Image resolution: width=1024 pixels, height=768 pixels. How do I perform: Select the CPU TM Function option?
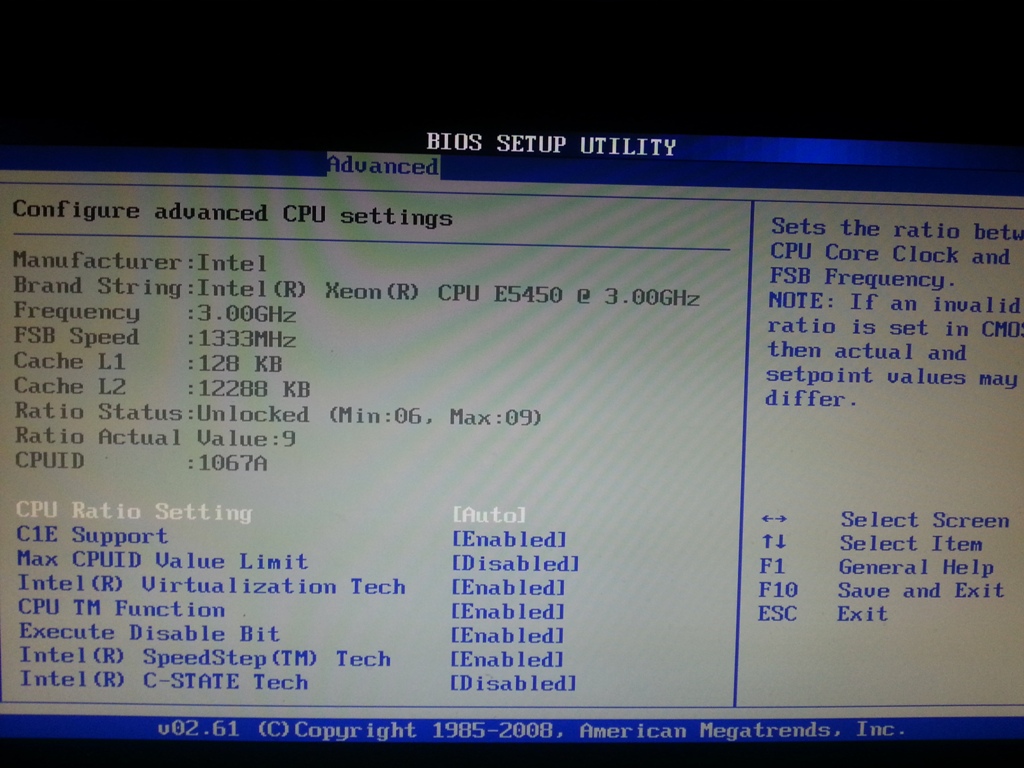(x=121, y=608)
